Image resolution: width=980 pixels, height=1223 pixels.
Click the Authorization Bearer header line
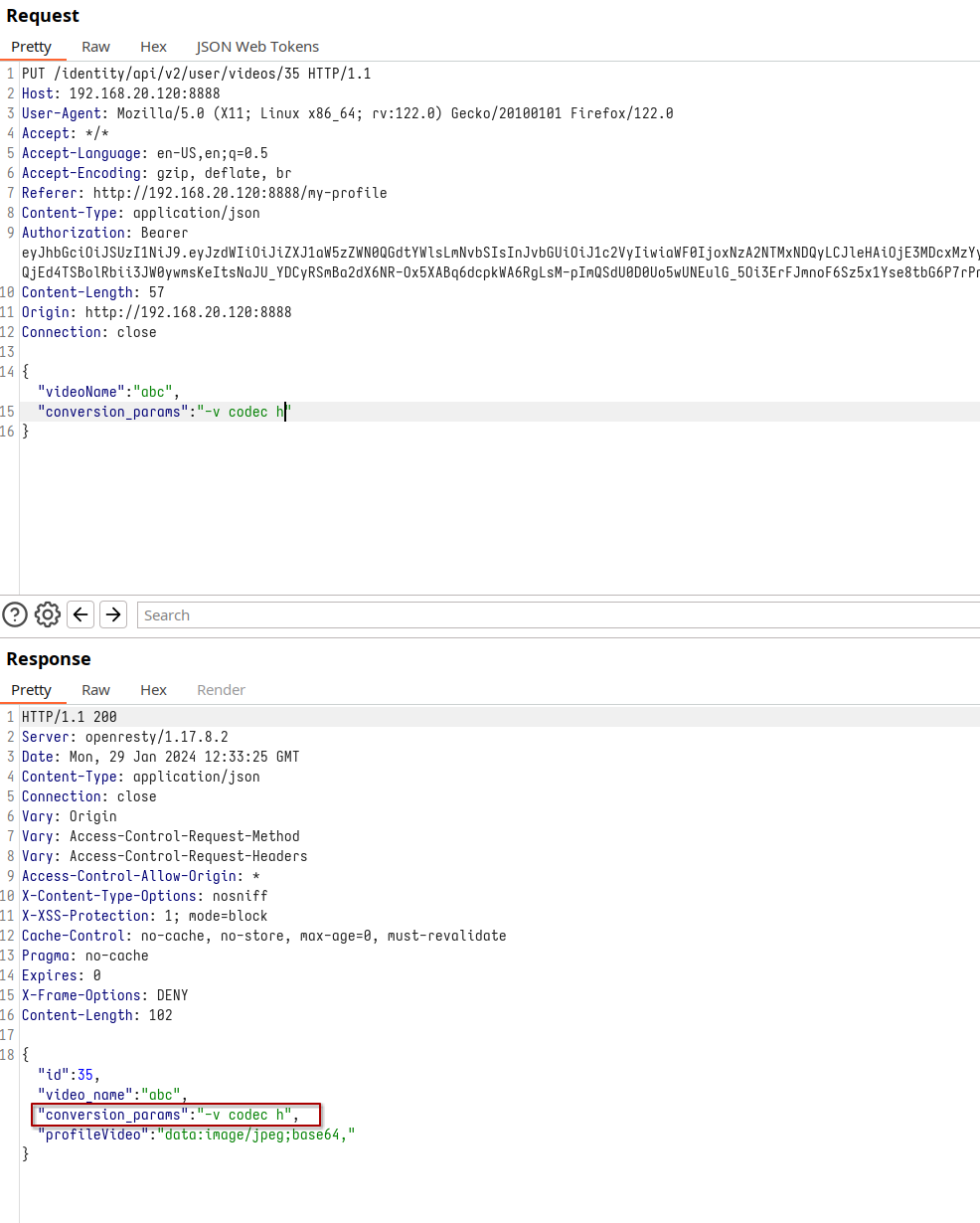point(97,233)
